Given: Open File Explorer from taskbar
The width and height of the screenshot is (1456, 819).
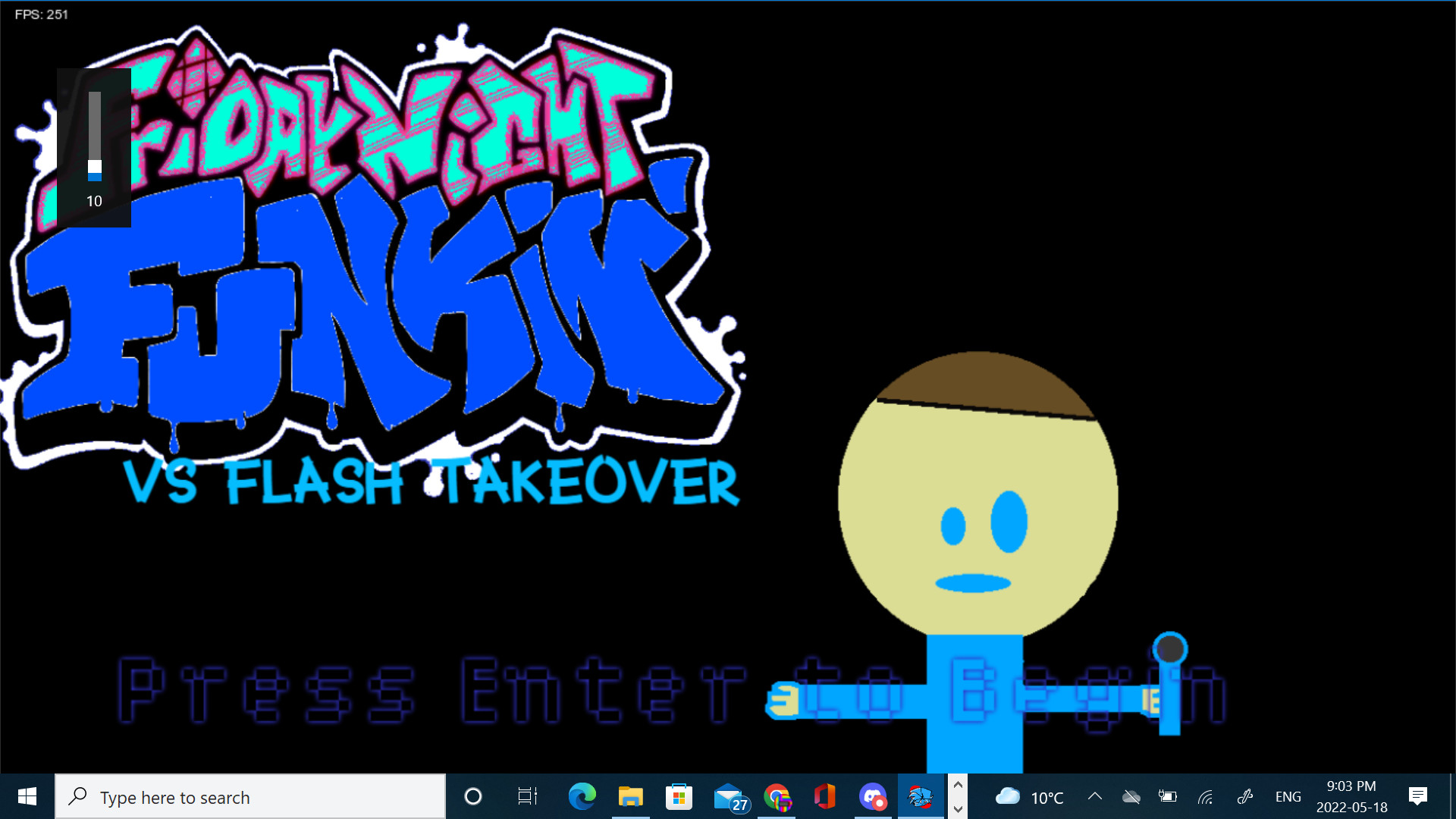Looking at the screenshot, I should click(x=630, y=796).
